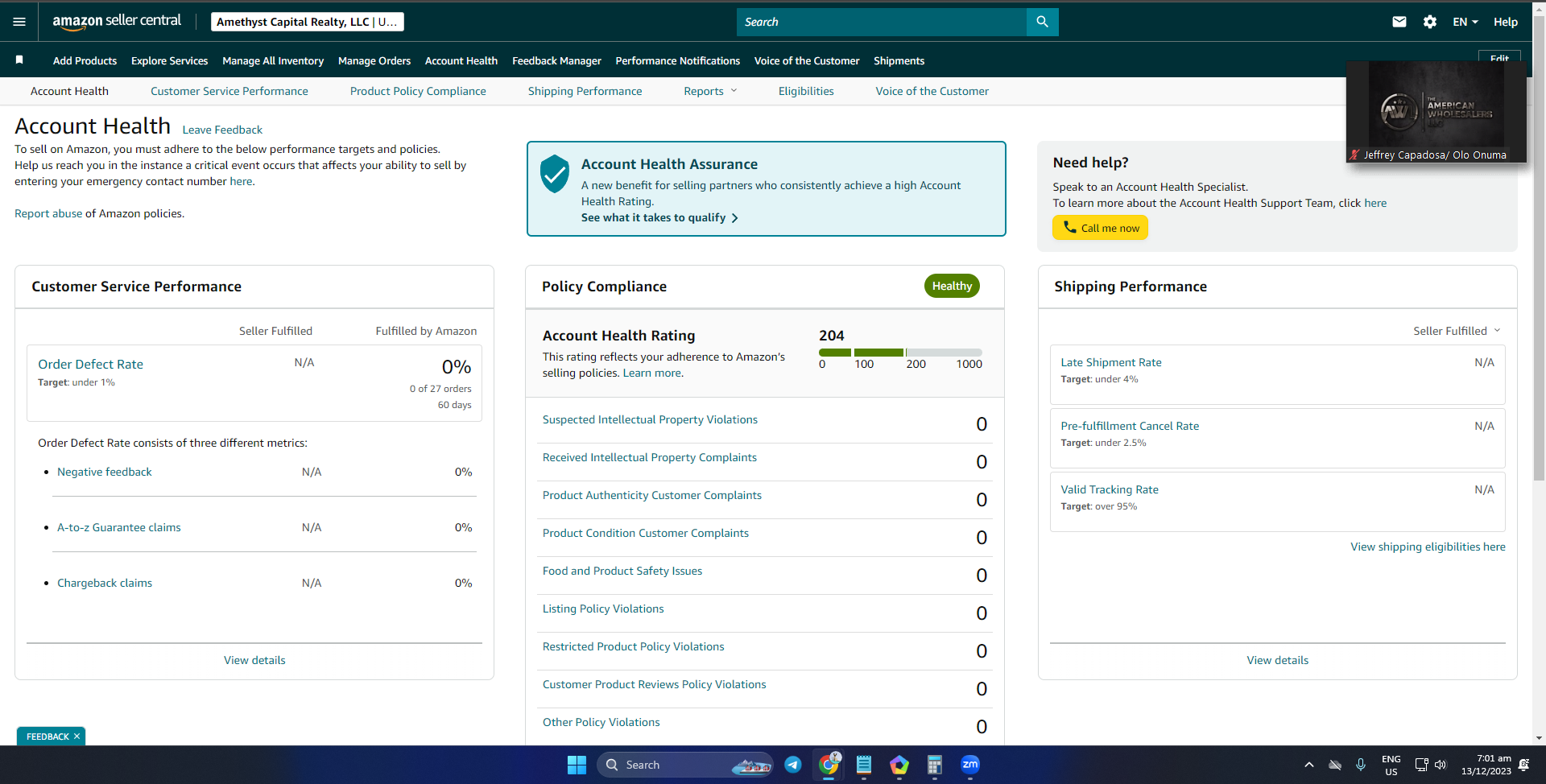This screenshot has width=1546, height=784.
Task: Select the Customer Service Performance tab
Action: coord(229,91)
